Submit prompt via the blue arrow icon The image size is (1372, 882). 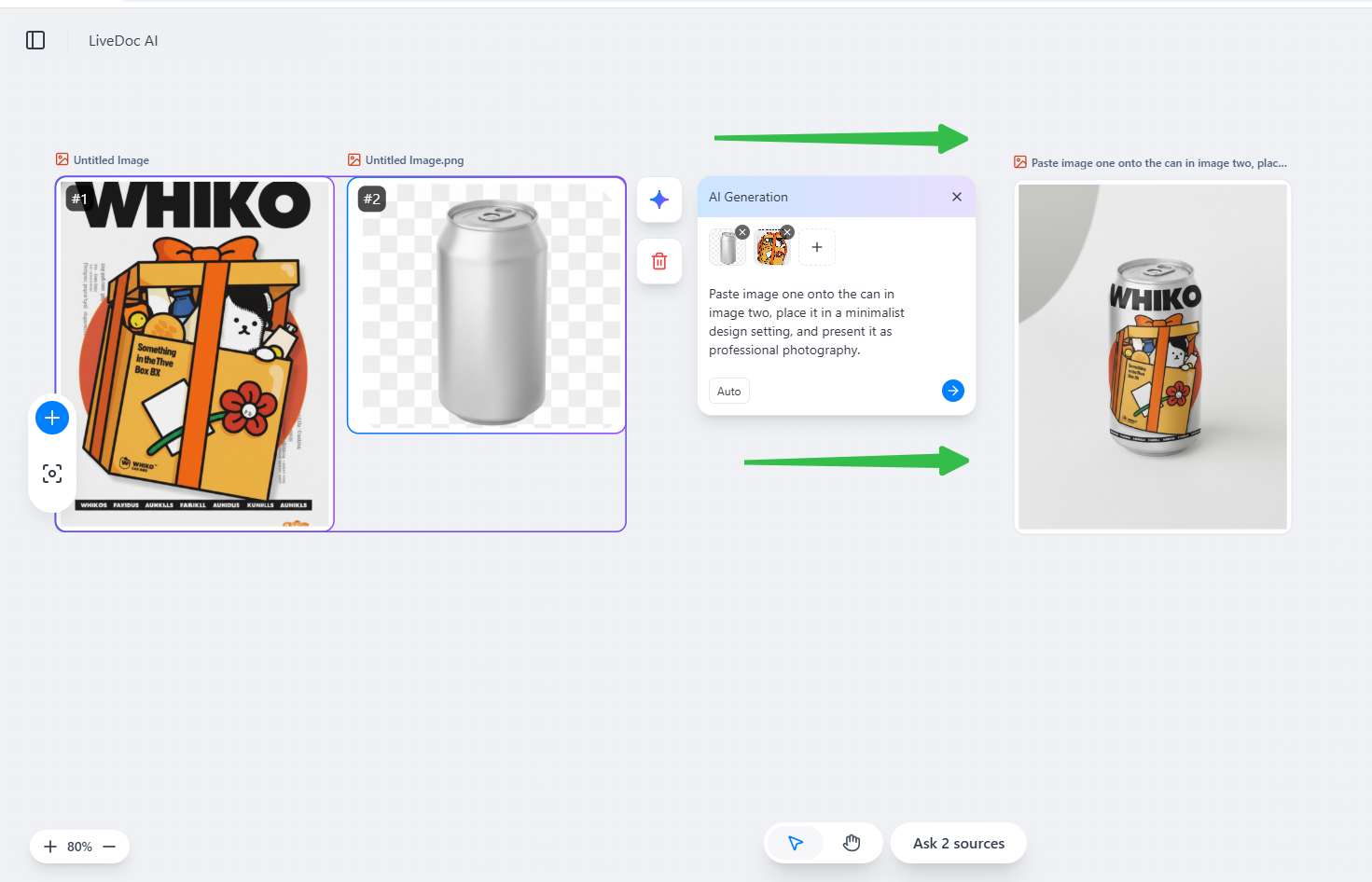pyautogui.click(x=952, y=391)
